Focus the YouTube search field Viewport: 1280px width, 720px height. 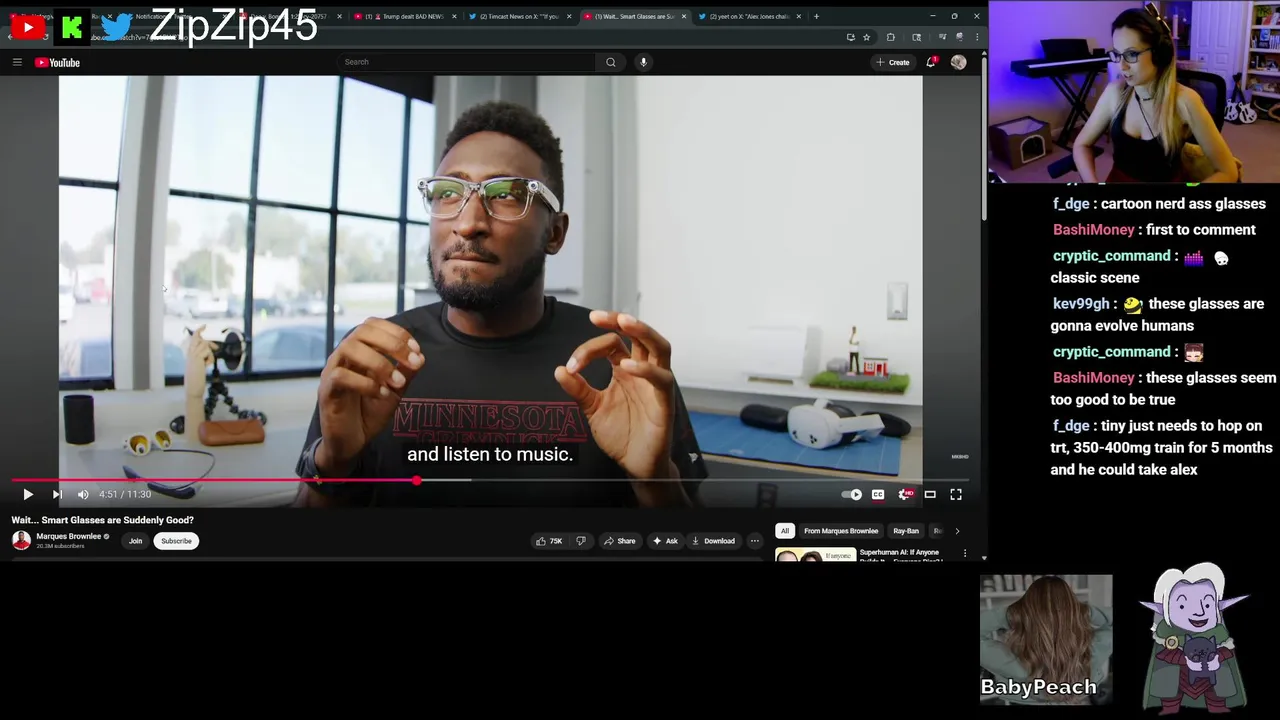[468, 62]
